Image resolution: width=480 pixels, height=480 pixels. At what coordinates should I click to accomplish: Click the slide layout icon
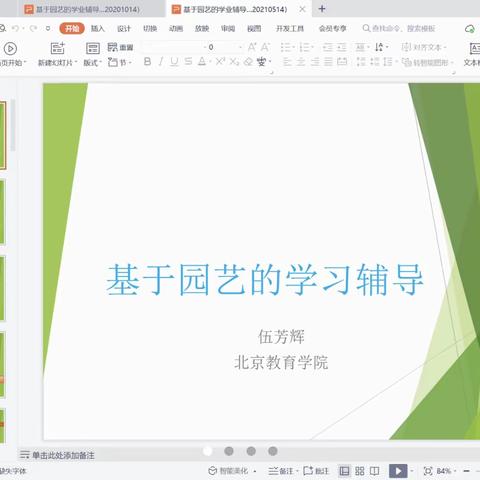(x=93, y=48)
